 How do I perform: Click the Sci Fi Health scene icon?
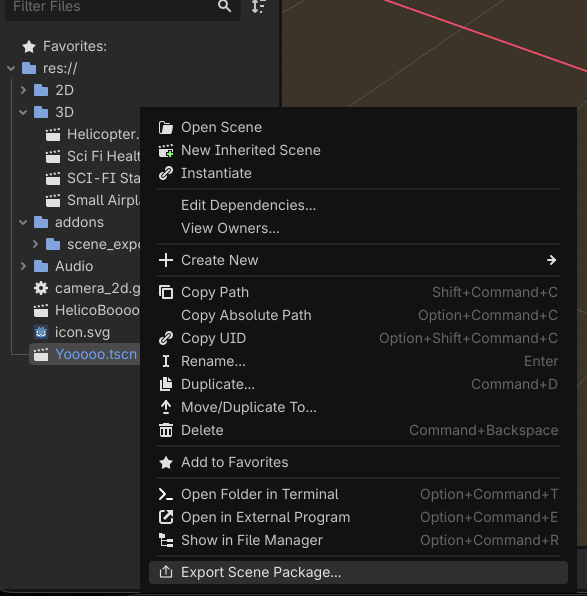tap(53, 157)
